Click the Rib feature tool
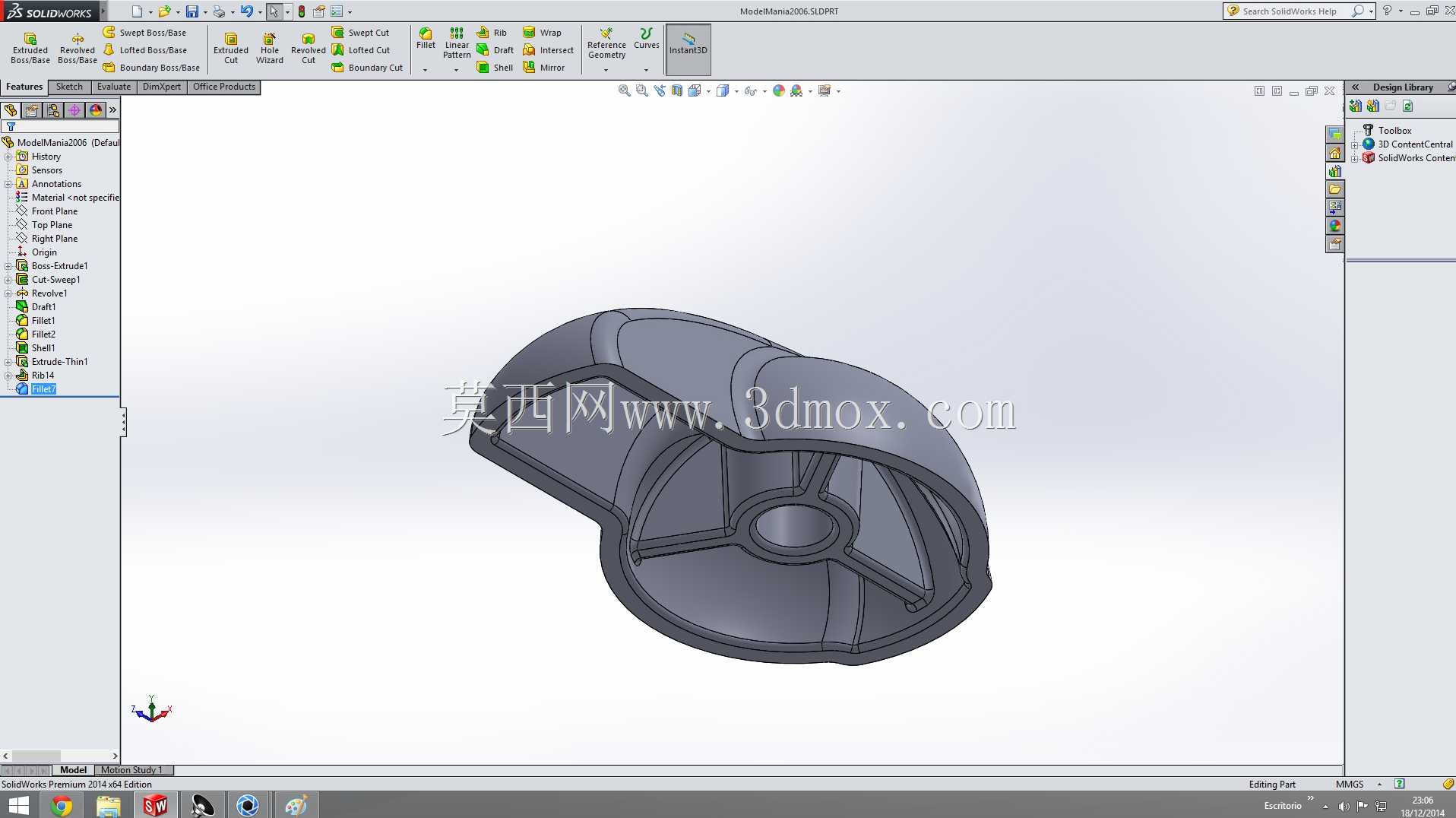Screen dimensions: 1456x818 coord(492,33)
